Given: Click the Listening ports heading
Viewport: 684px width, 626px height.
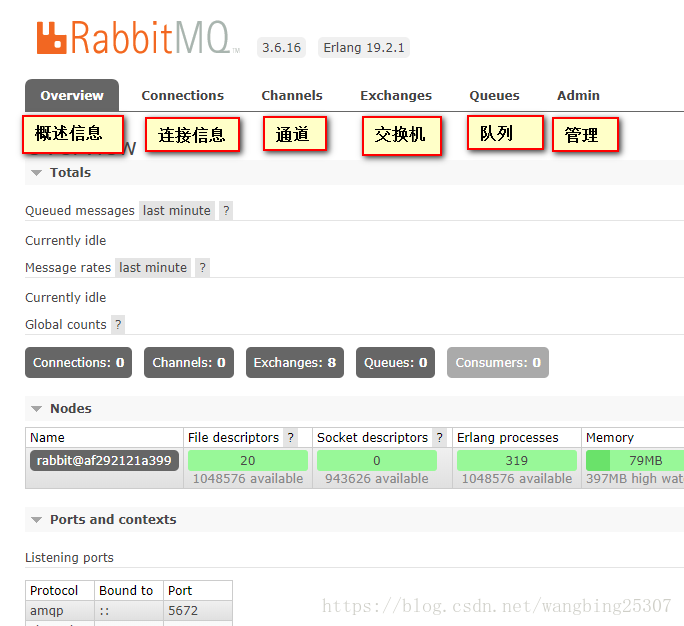Looking at the screenshot, I should 69,558.
